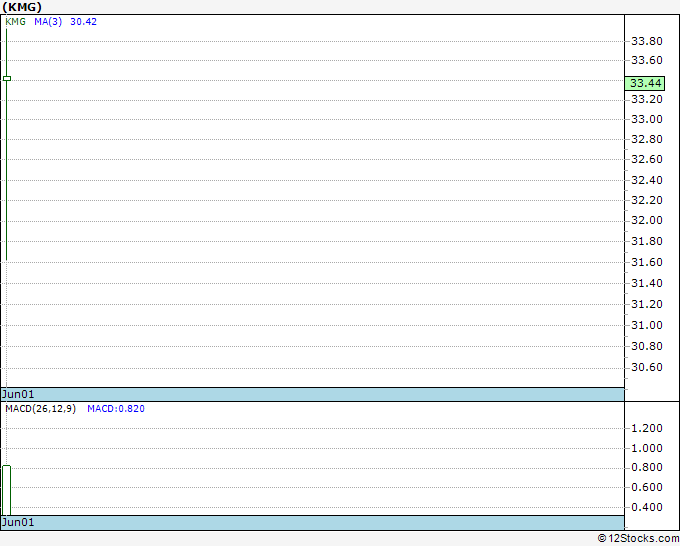Click the 32.60 price axis label

click(x=647, y=159)
